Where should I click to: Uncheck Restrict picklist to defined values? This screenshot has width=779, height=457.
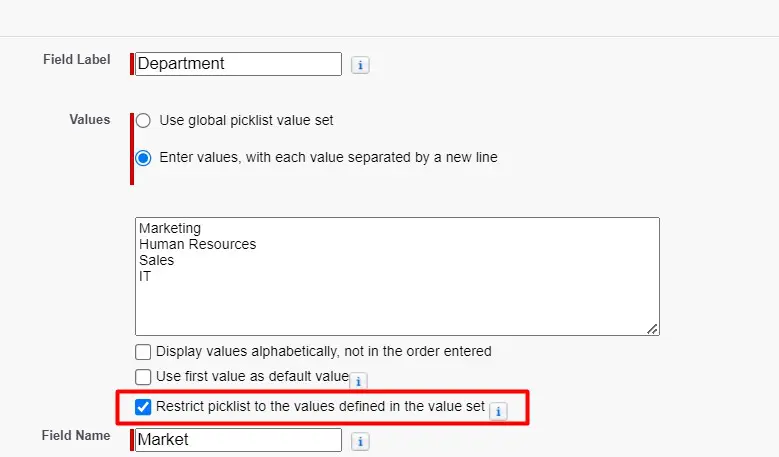(143, 407)
